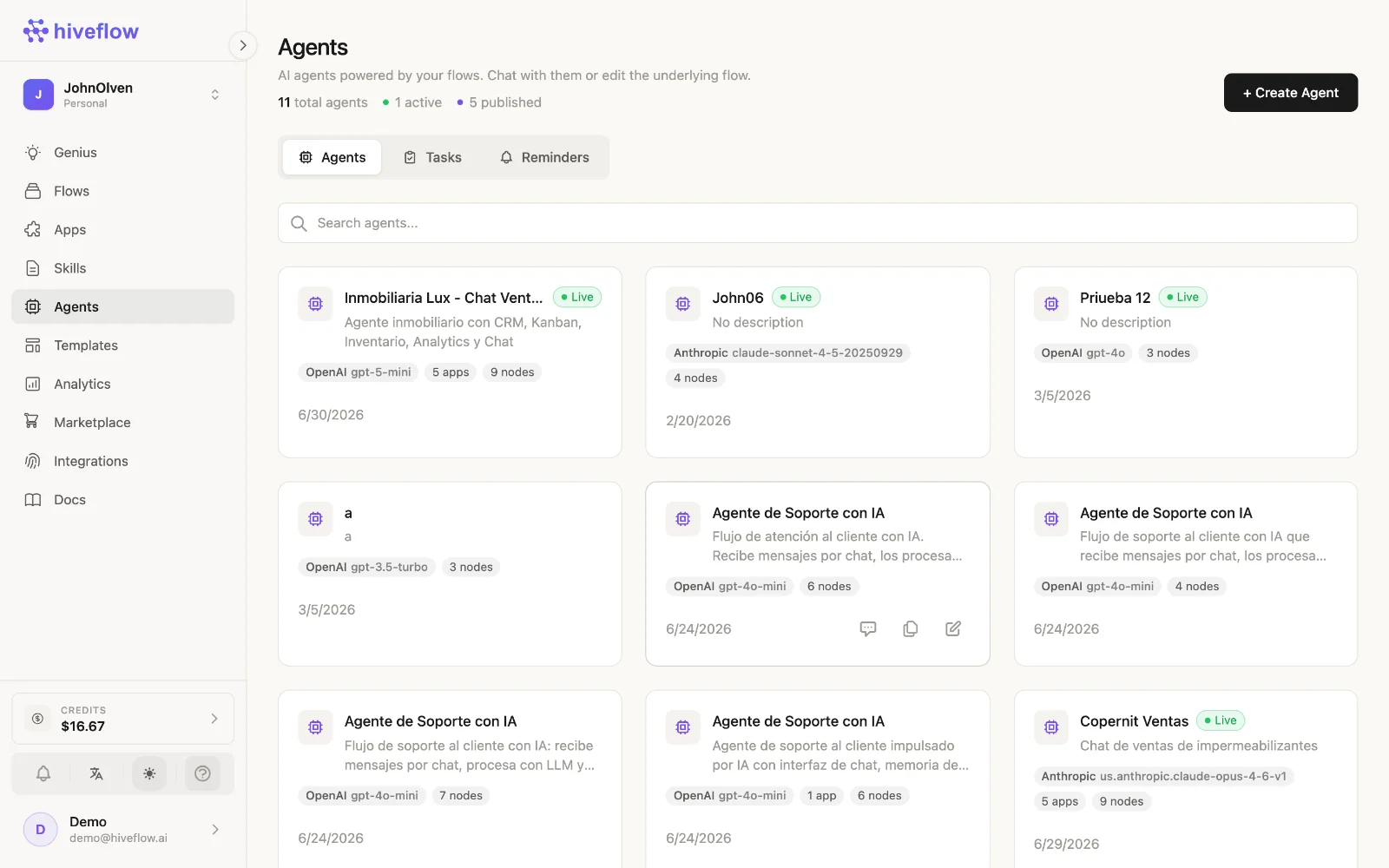Open Analytics in the sidebar

pos(122,384)
